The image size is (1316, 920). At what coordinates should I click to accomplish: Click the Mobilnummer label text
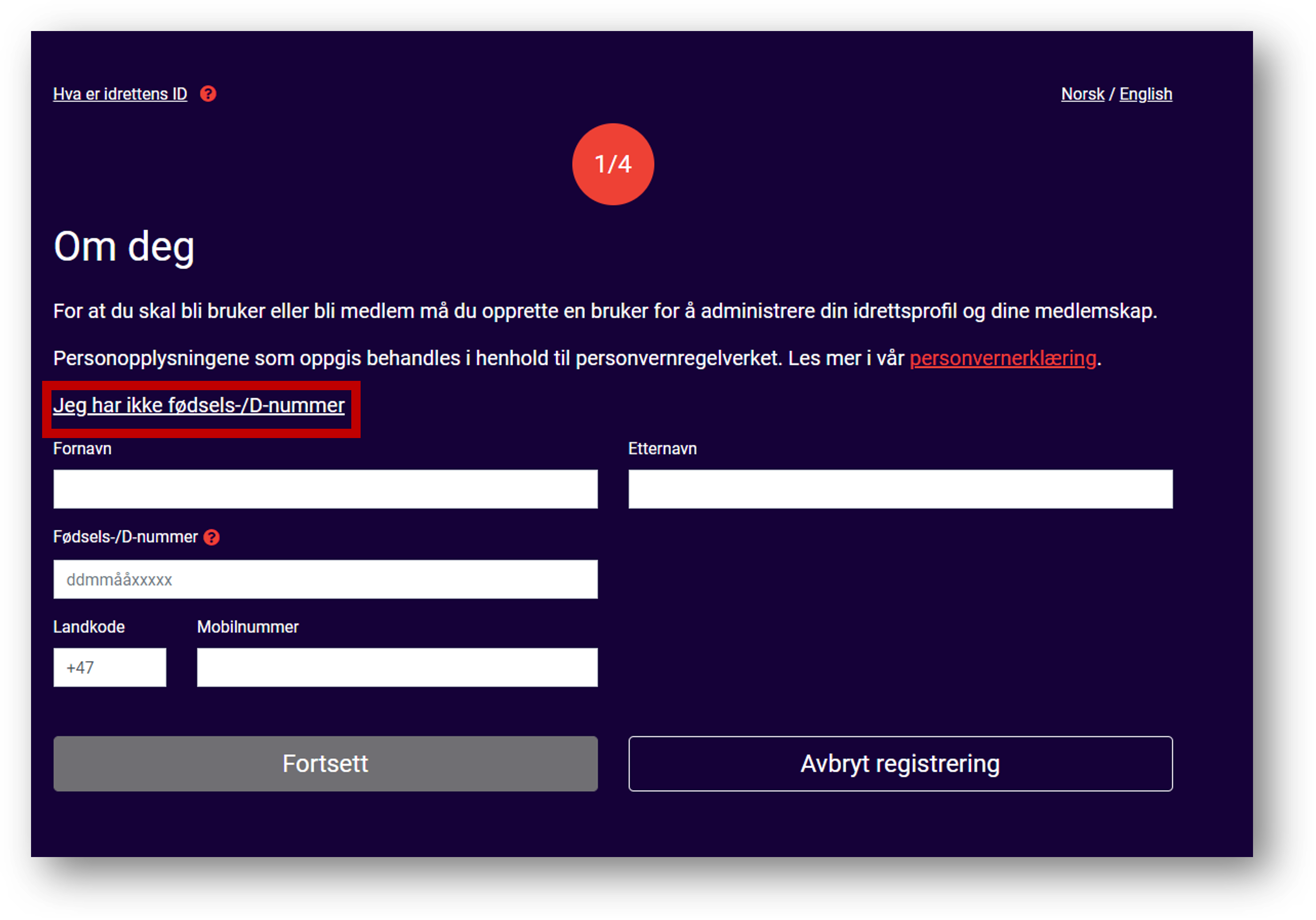[247, 626]
